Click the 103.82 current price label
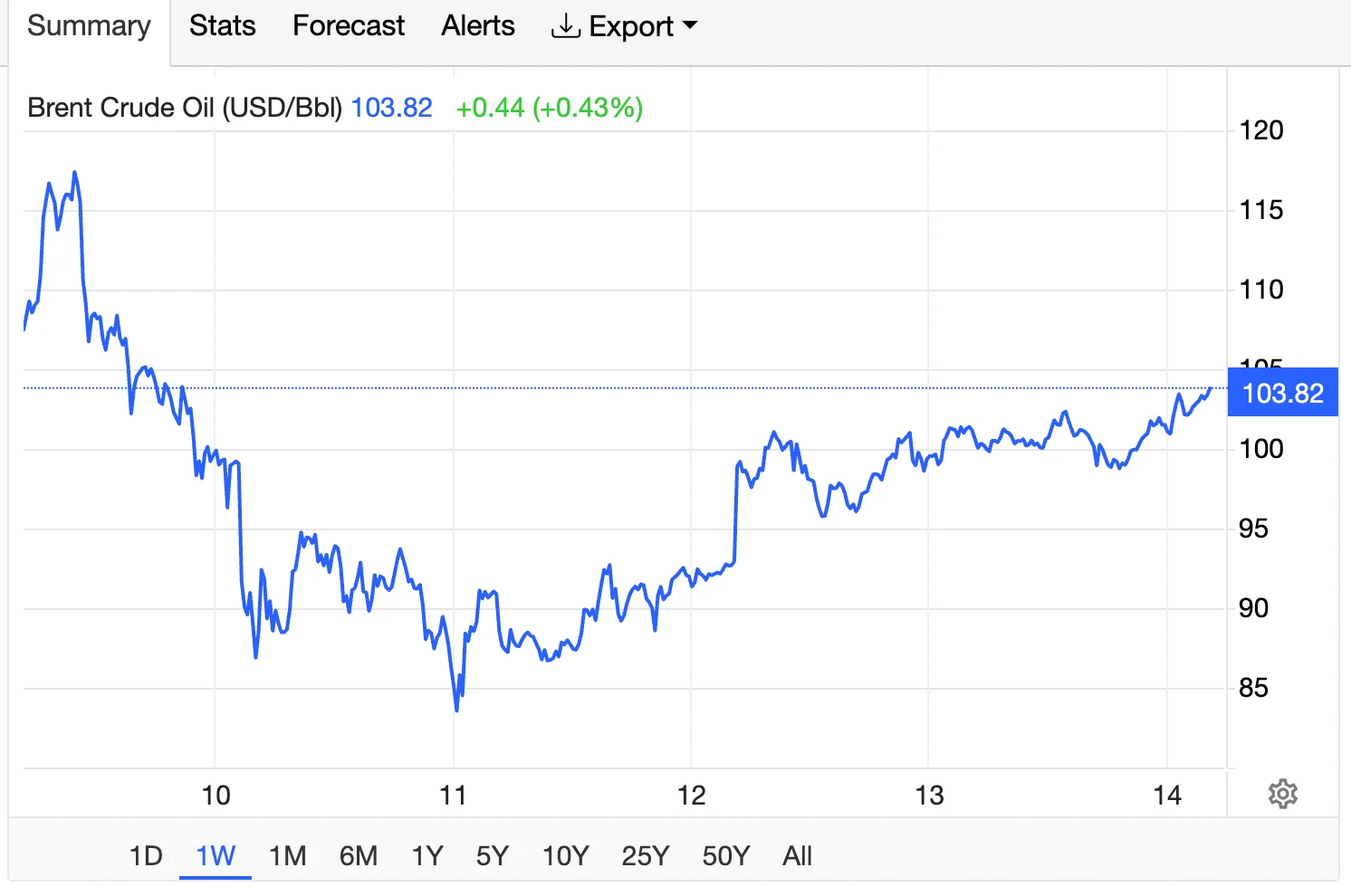1351x896 pixels. tap(1282, 394)
